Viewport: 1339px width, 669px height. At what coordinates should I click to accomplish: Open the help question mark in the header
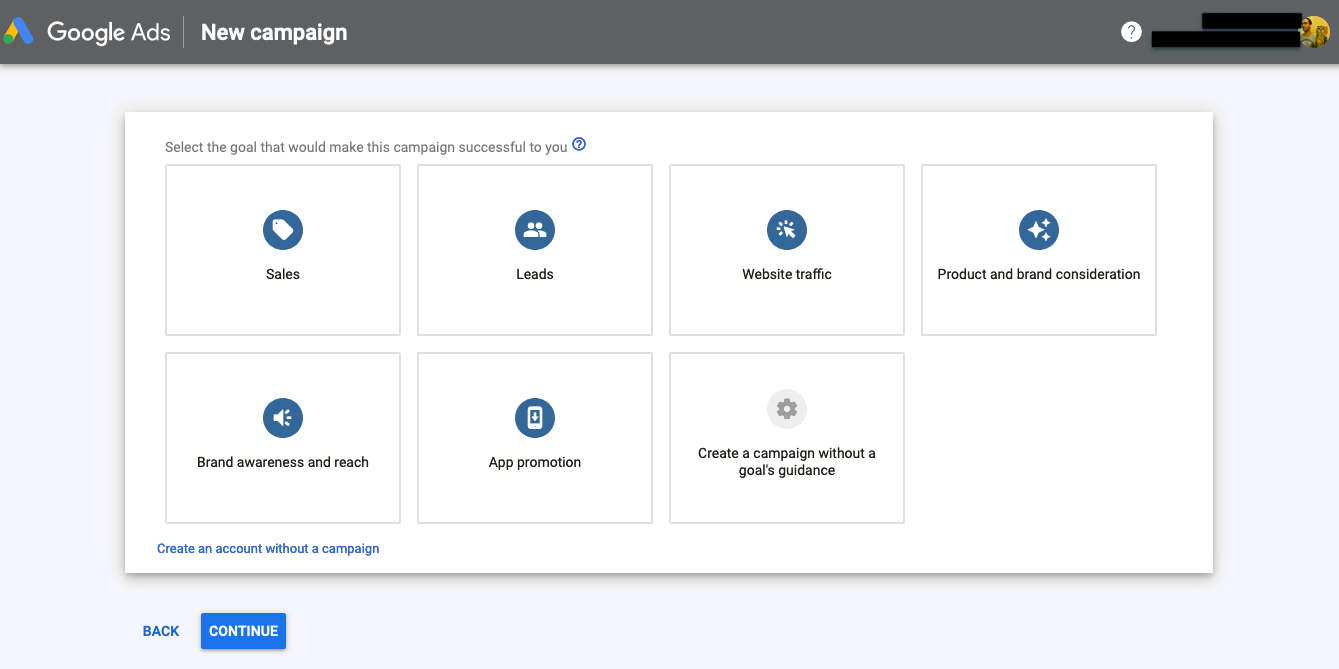1130,31
